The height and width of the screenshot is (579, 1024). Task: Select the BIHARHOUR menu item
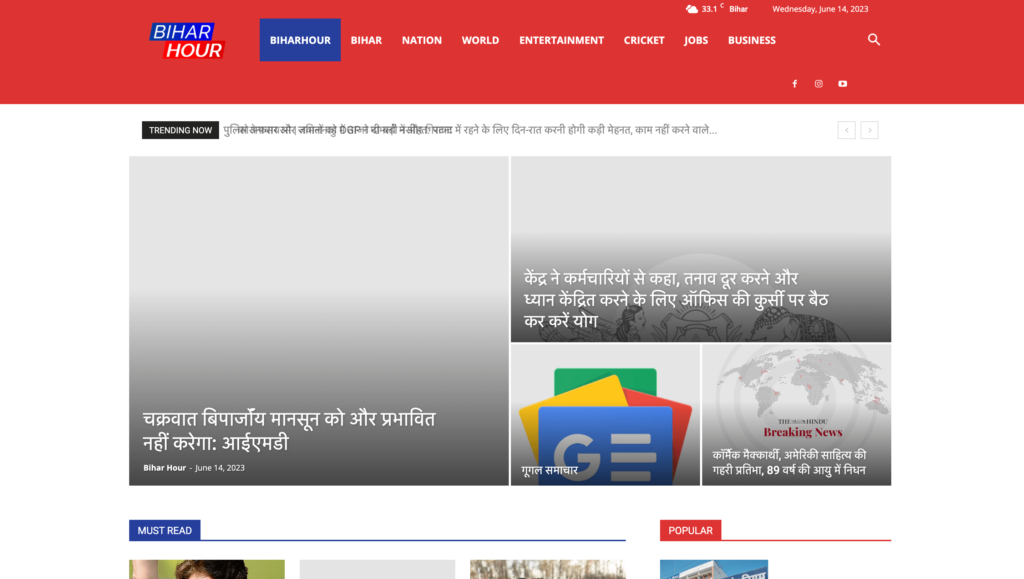[x=300, y=40]
